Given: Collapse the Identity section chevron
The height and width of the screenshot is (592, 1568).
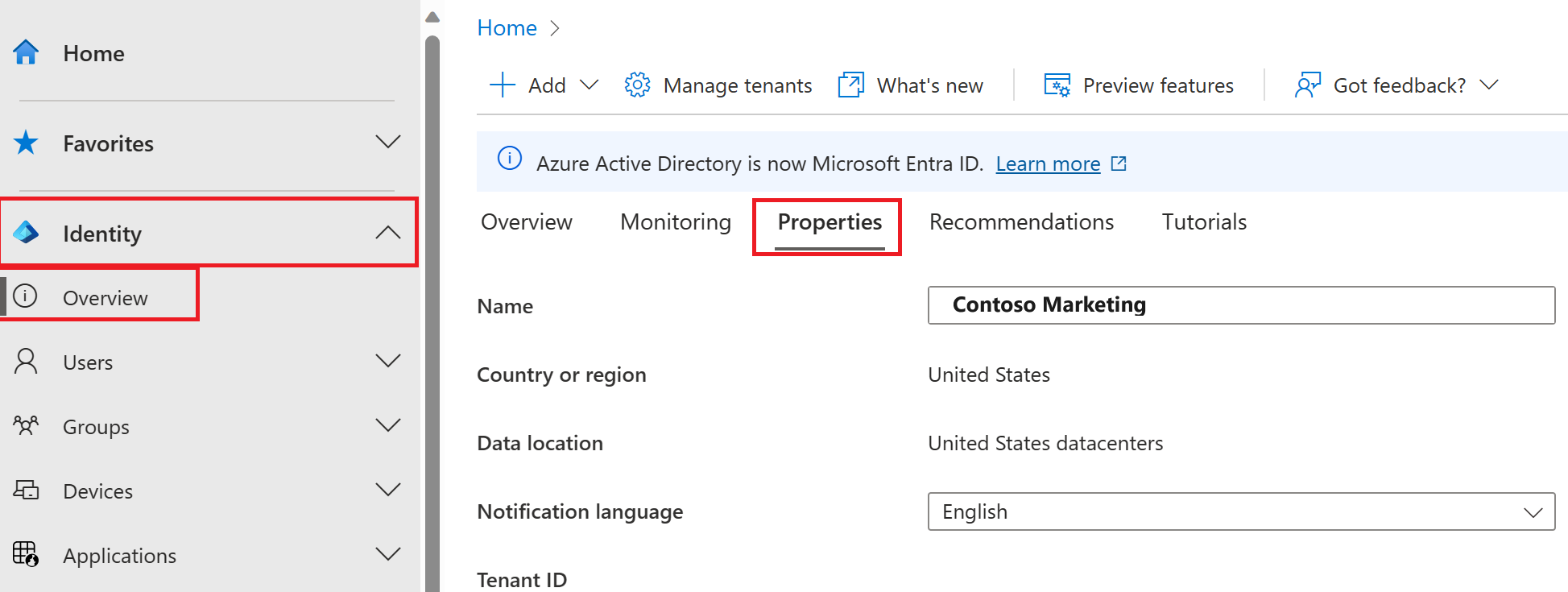Looking at the screenshot, I should (x=388, y=232).
